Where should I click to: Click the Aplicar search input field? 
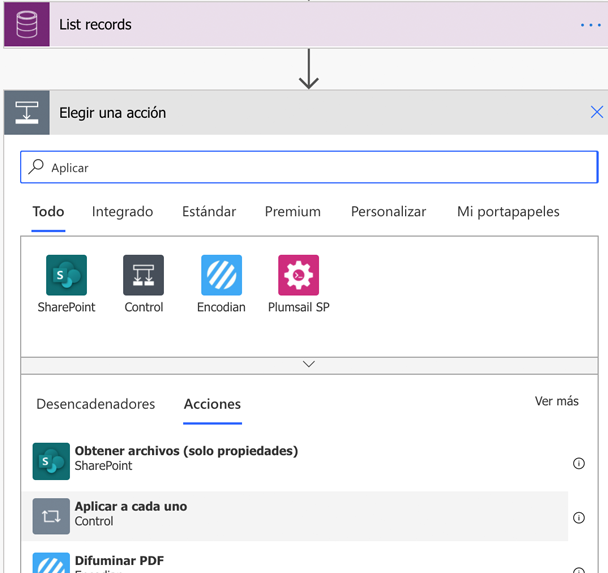tap(309, 167)
